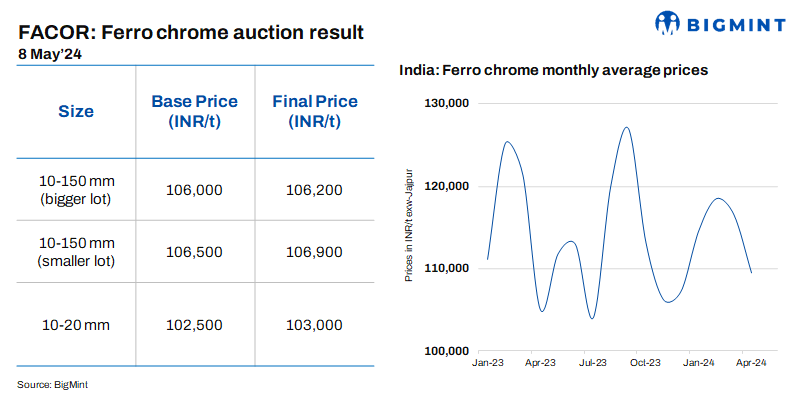The width and height of the screenshot is (804, 401).
Task: Select the Final Price (INR/t) header
Action: click(x=314, y=112)
